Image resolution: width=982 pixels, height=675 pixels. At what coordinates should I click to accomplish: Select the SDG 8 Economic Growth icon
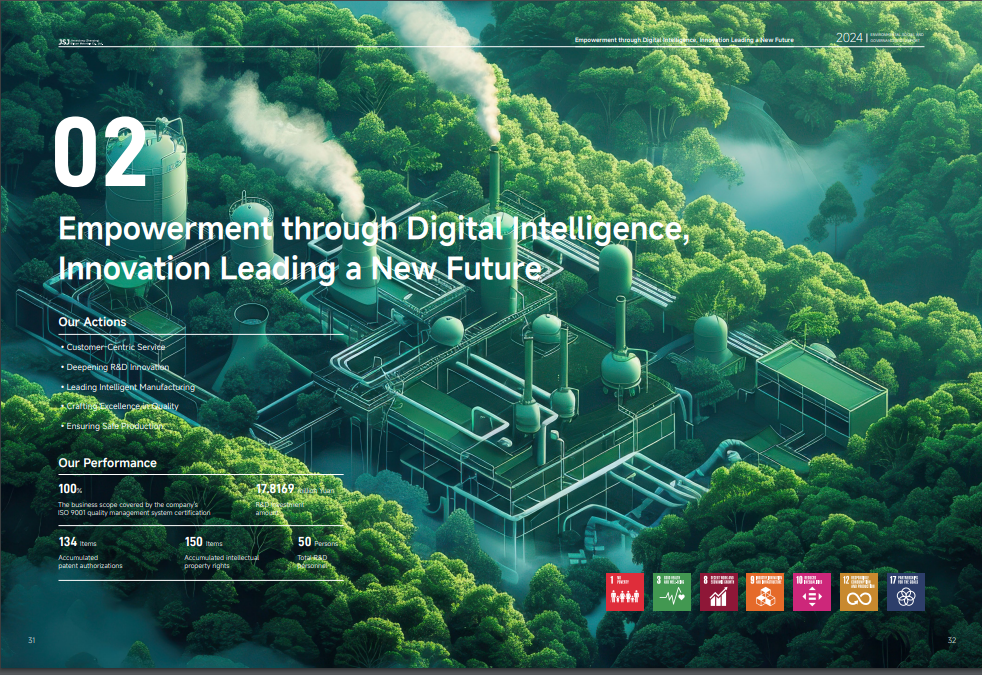coord(718,592)
